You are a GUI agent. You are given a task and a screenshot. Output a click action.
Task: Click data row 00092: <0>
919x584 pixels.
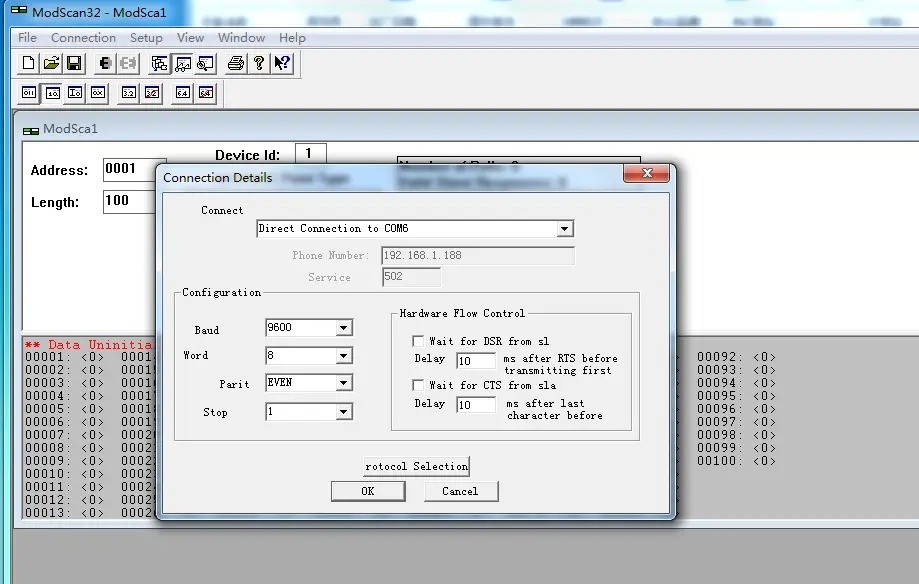click(737, 357)
